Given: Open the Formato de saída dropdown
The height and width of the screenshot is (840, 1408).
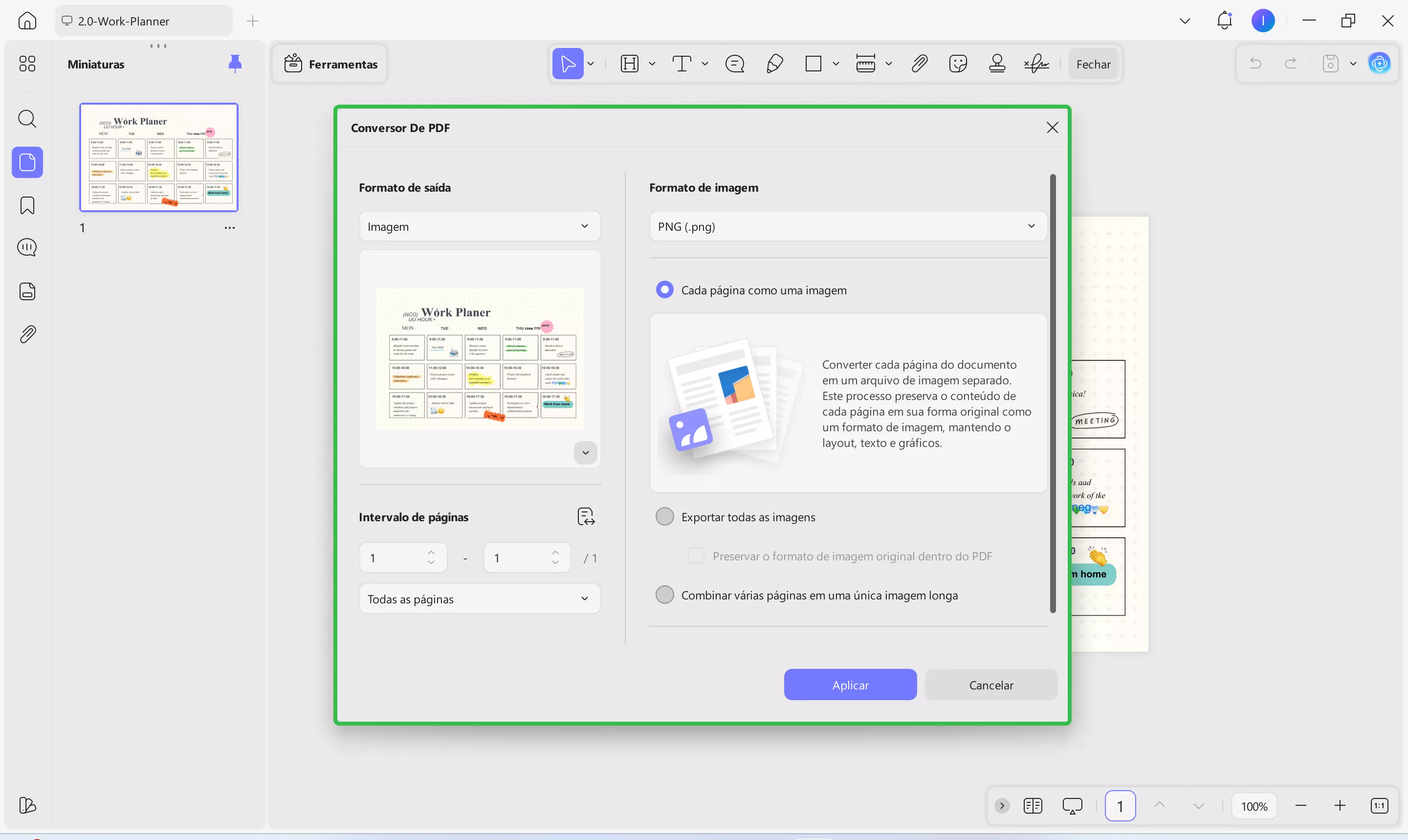Looking at the screenshot, I should coord(479,226).
